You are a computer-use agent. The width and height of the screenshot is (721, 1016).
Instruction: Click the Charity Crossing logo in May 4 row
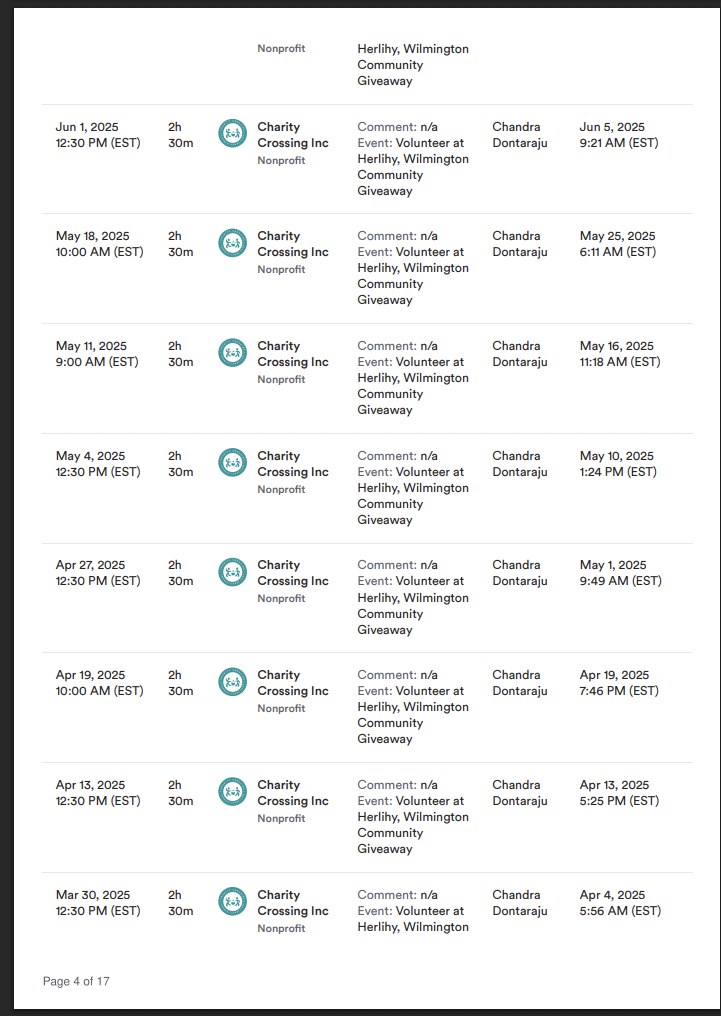[x=232, y=462]
